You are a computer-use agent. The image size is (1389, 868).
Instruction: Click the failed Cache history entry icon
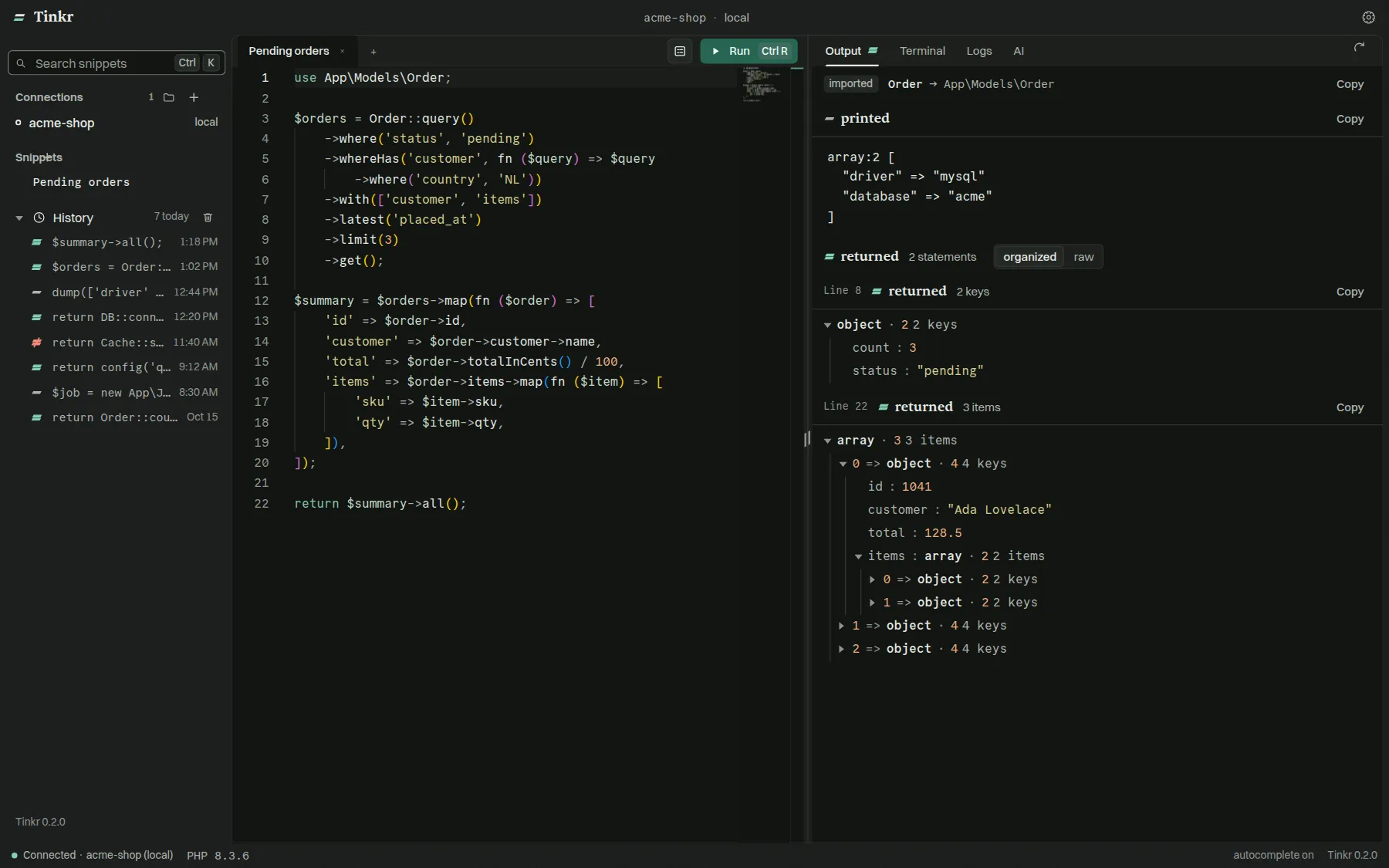36,342
